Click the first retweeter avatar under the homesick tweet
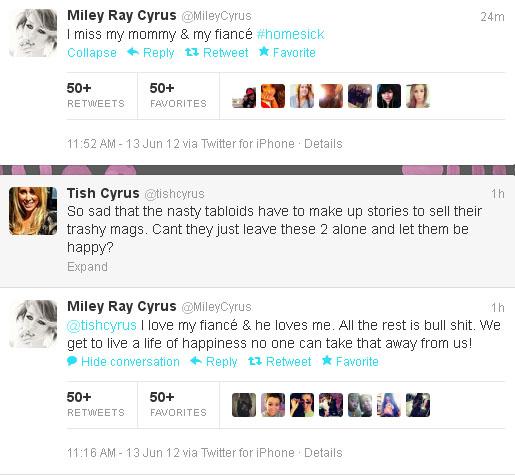The height and width of the screenshot is (475, 515). tap(244, 96)
